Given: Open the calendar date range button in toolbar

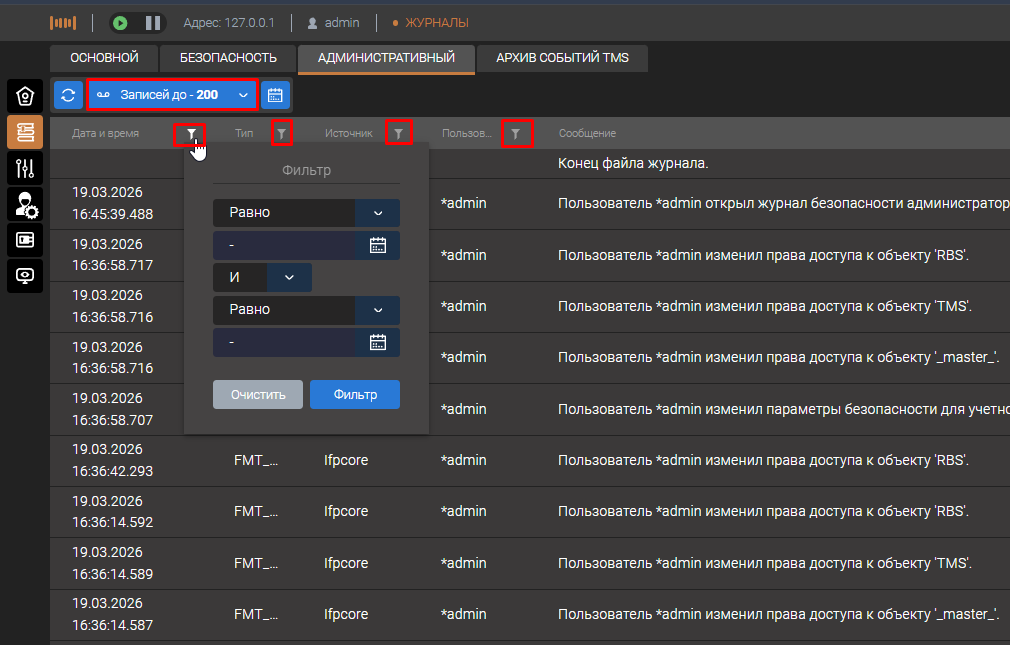Looking at the screenshot, I should pos(275,95).
